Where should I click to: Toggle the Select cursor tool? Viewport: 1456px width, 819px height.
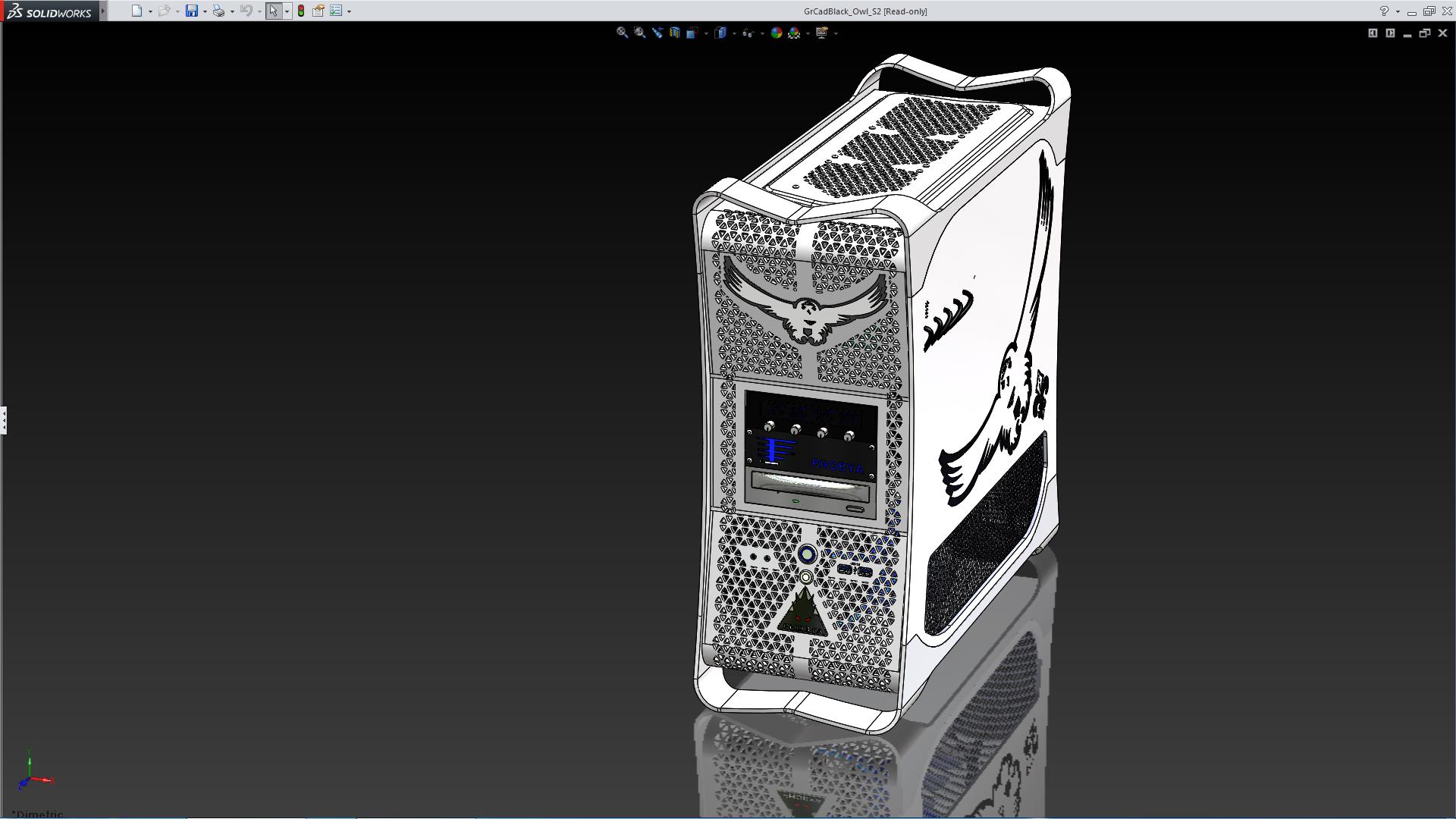(273, 11)
